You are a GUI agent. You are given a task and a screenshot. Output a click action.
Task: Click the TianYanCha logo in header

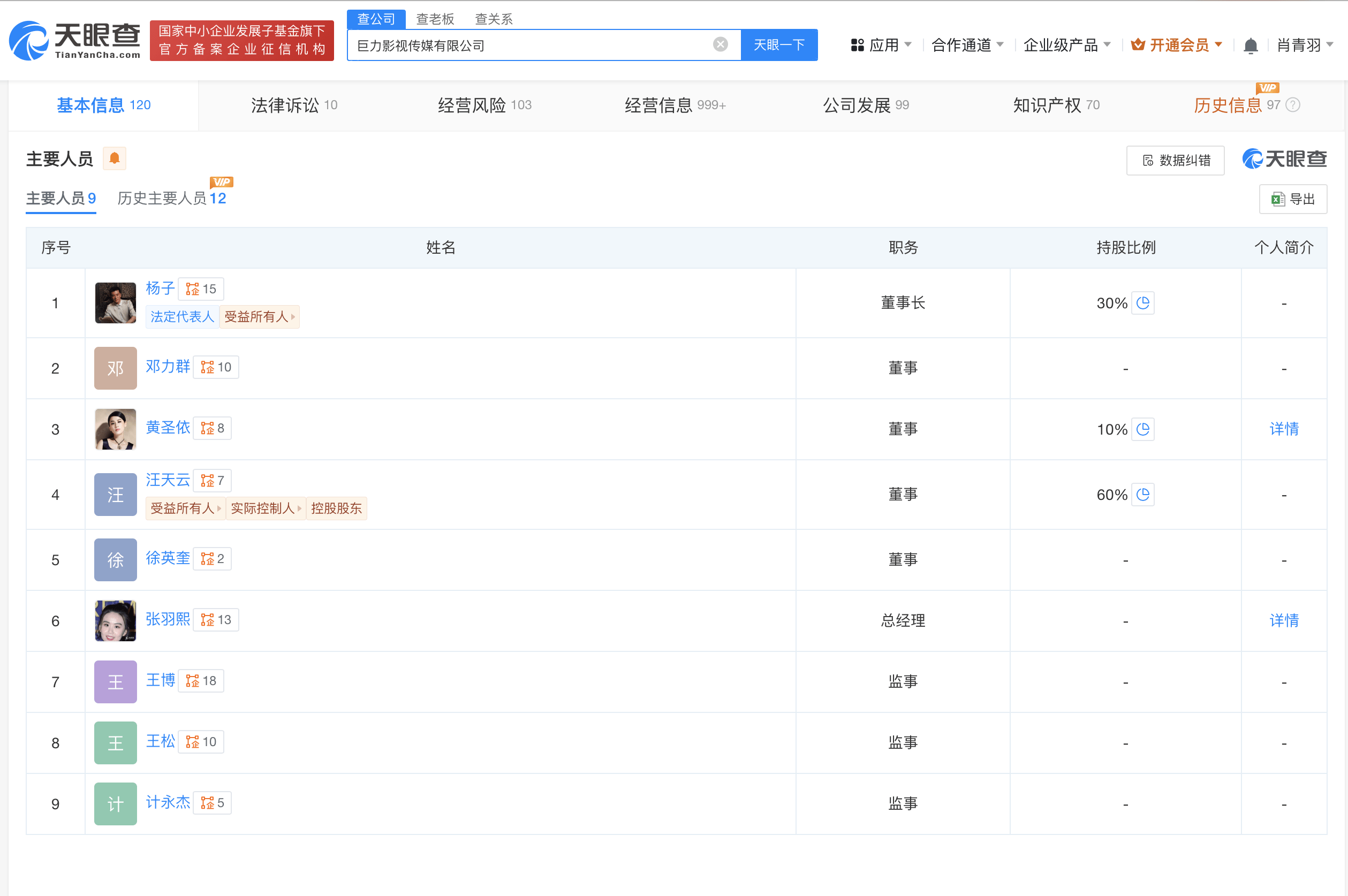click(74, 40)
